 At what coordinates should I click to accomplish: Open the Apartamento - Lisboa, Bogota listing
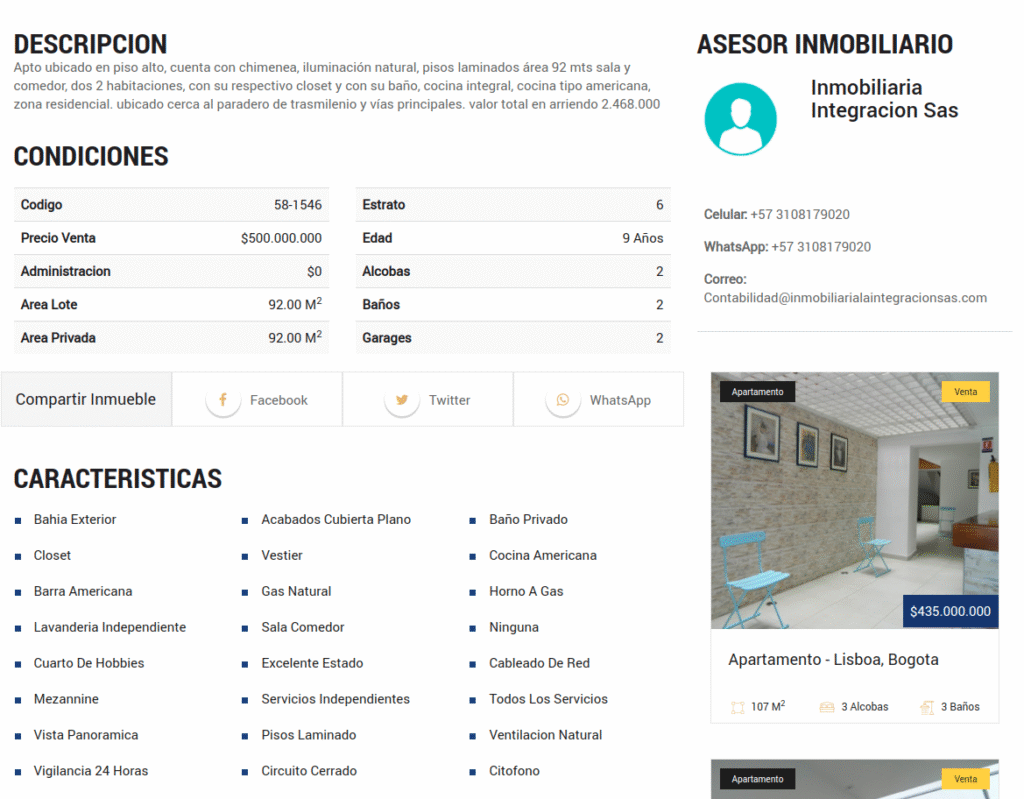pyautogui.click(x=833, y=659)
